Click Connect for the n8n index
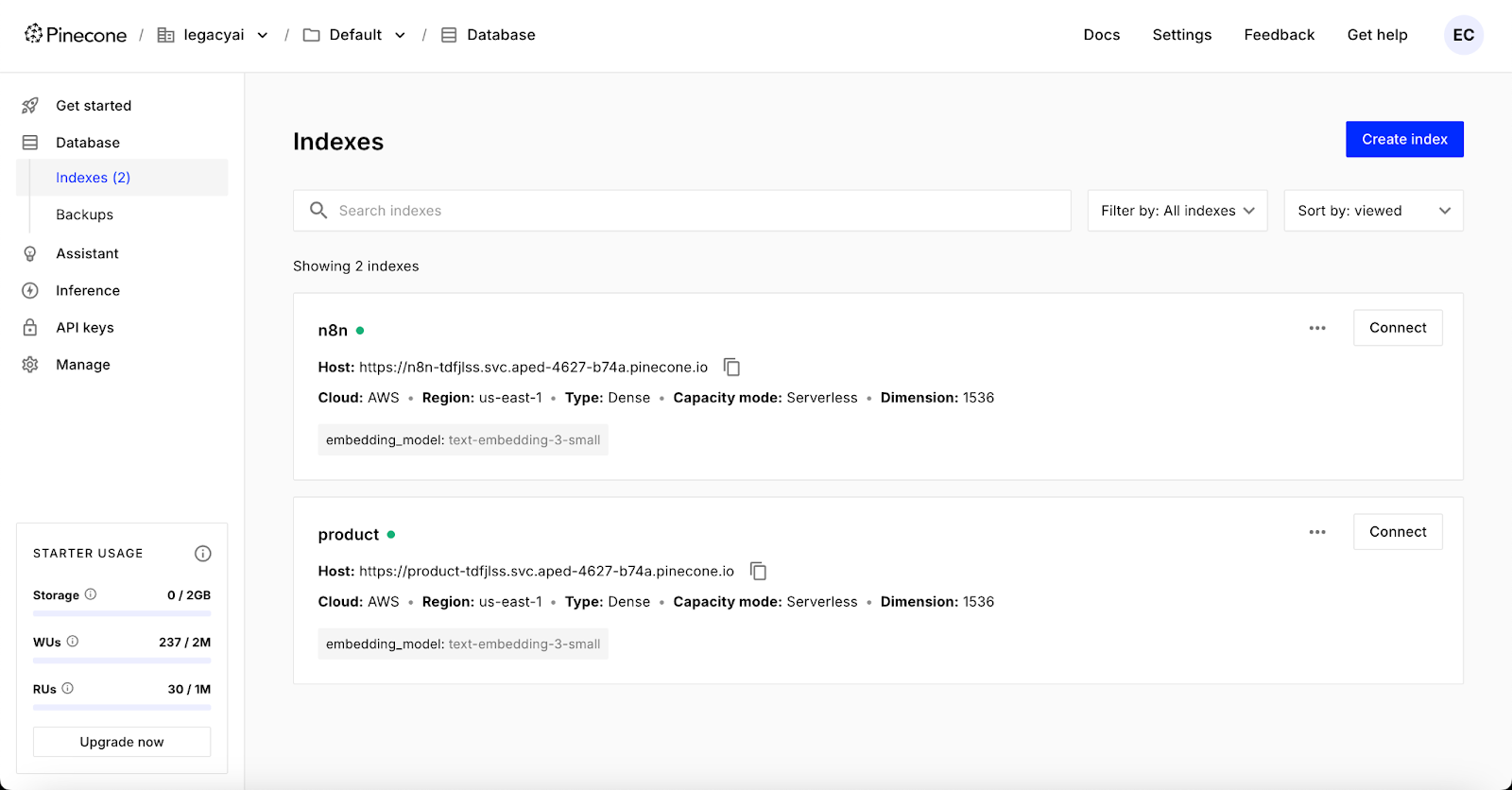The width and height of the screenshot is (1512, 790). coord(1398,328)
